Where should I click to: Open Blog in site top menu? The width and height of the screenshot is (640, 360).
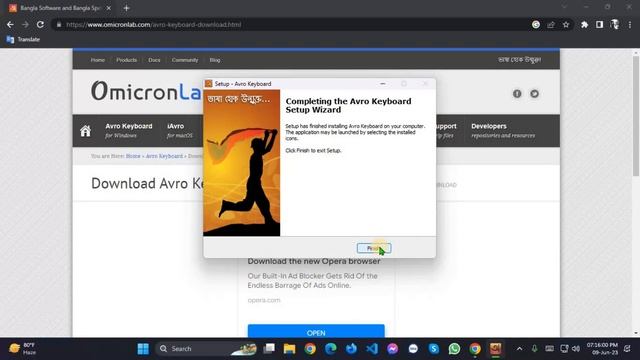(x=215, y=60)
